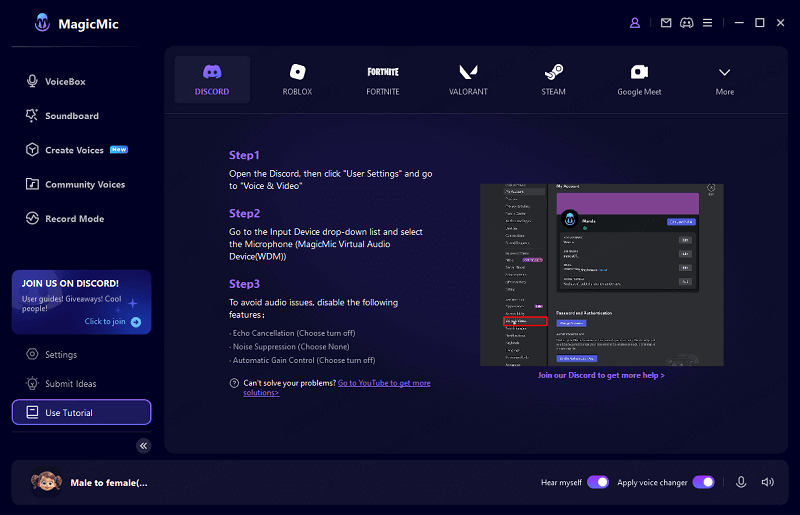Open the mail feedback icon
Image resolution: width=800 pixels, height=515 pixels.
[x=666, y=23]
